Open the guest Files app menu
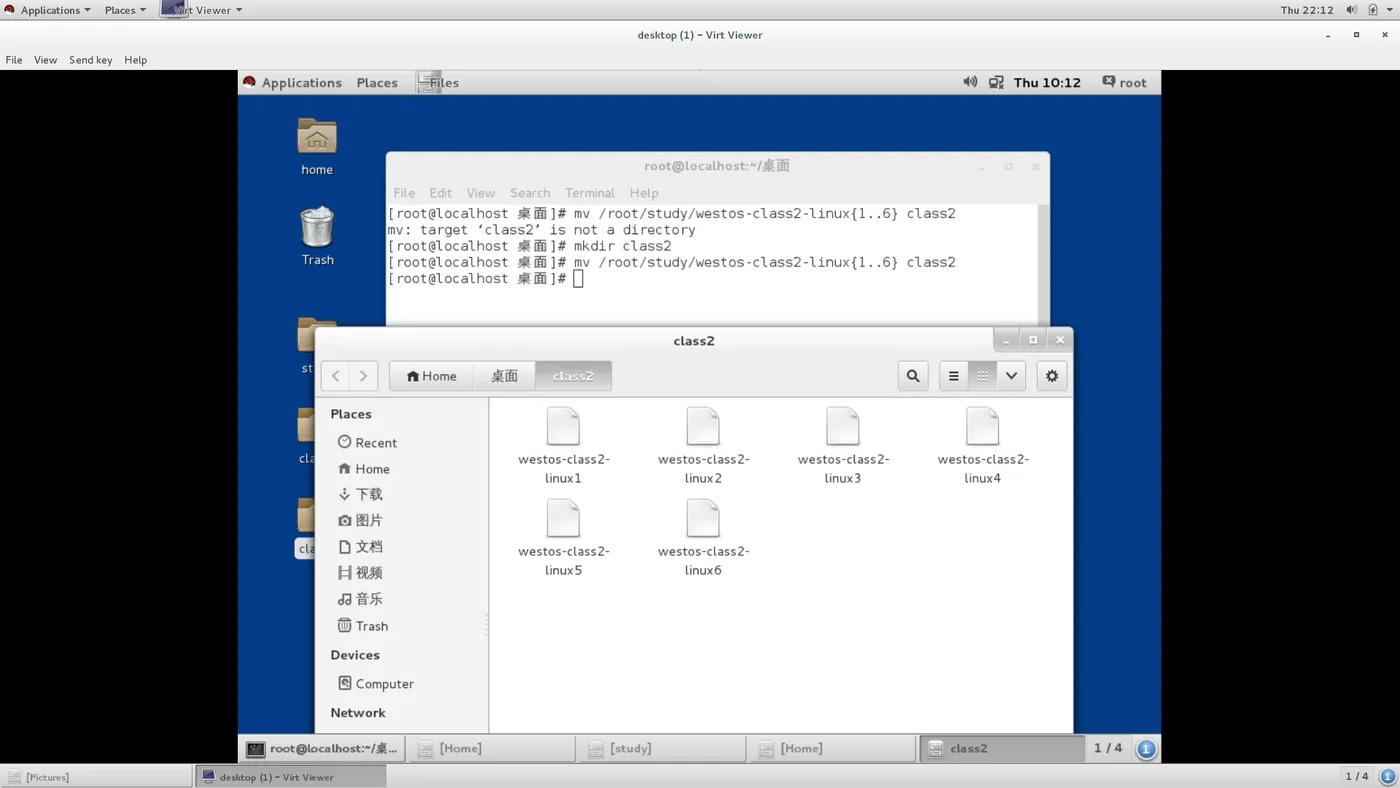This screenshot has width=1400, height=788. [x=438, y=83]
